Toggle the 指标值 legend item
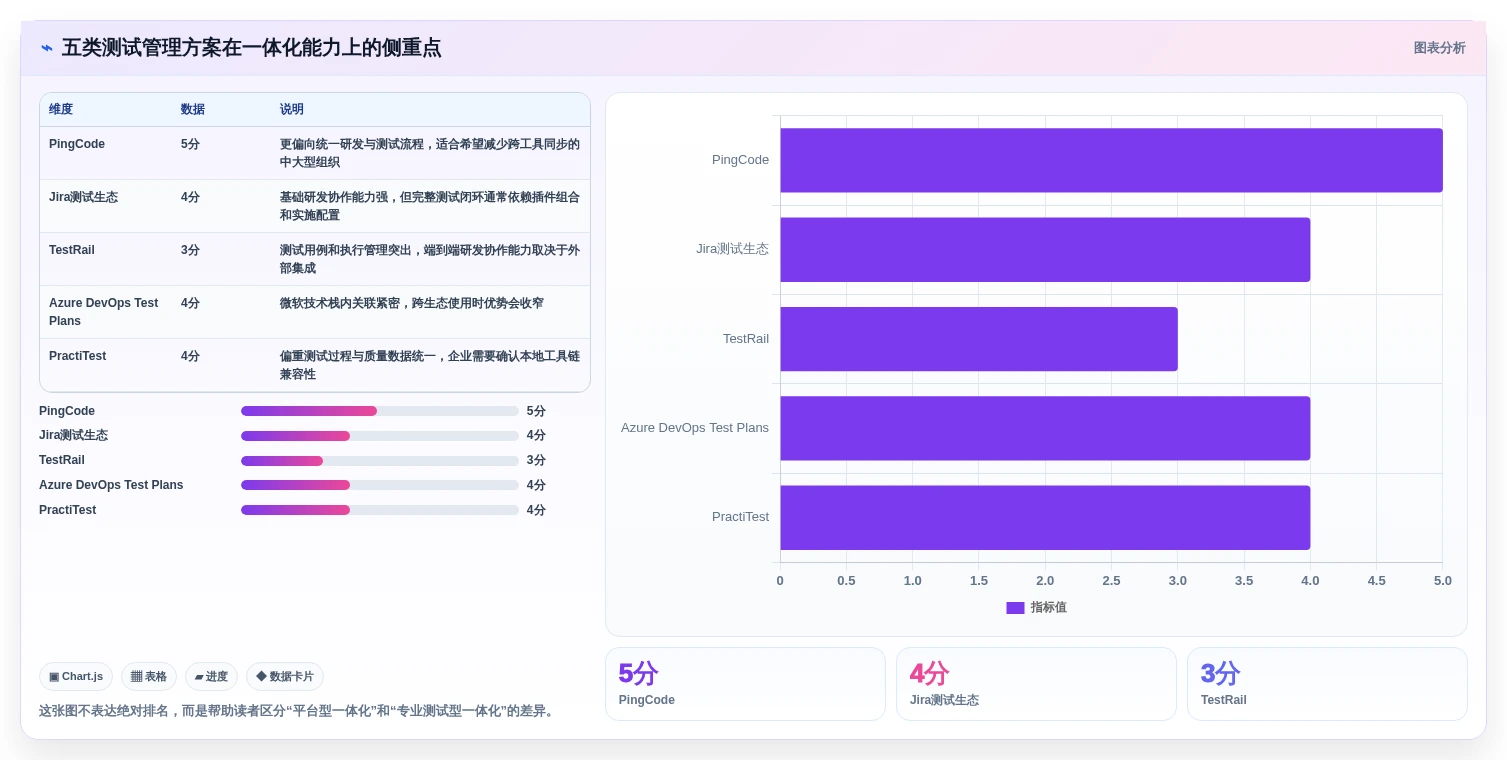This screenshot has height=760, width=1507. coord(1037,607)
